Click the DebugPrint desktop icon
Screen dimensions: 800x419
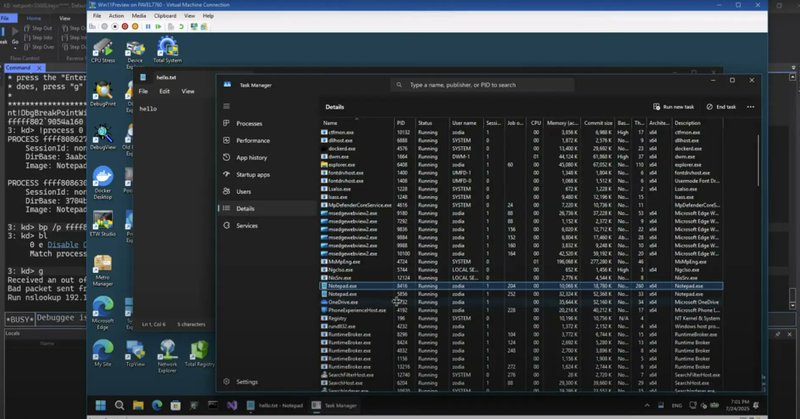[103, 94]
